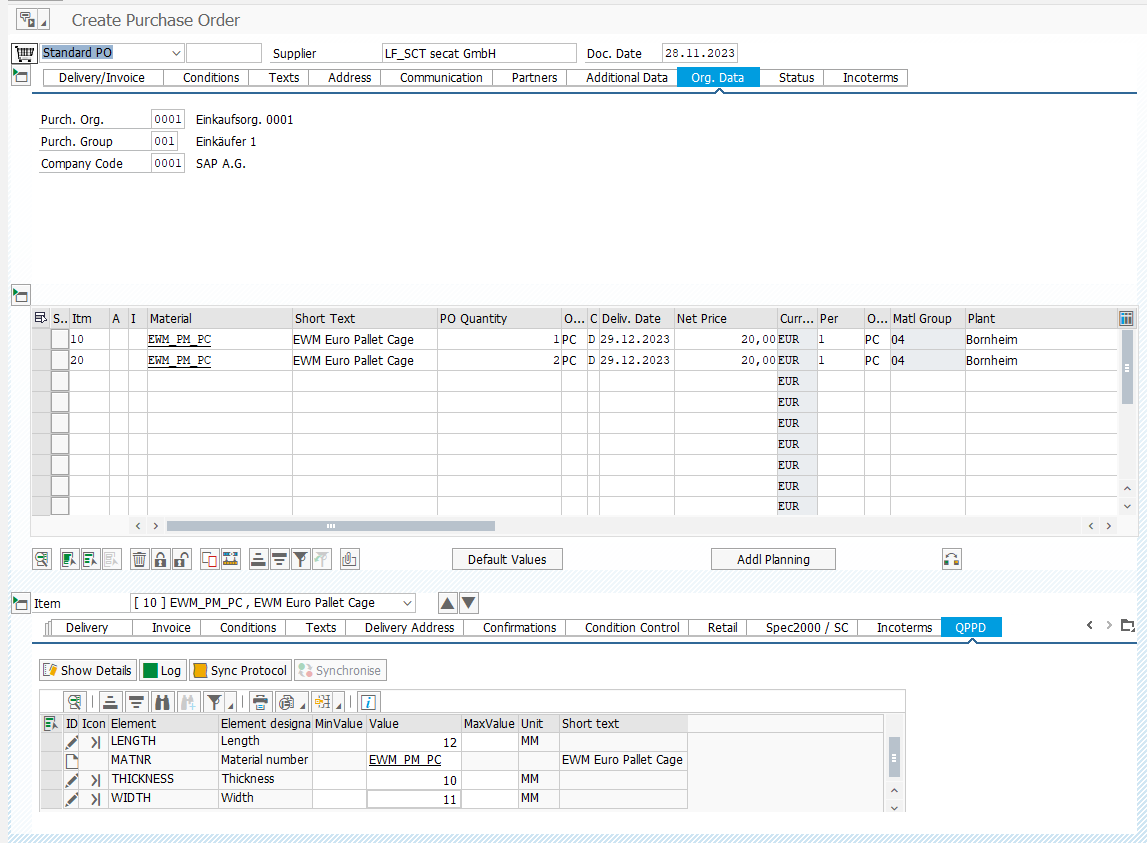Click the Addl Planning button
Screen dimensions: 1147x843
pyautogui.click(x=772, y=559)
